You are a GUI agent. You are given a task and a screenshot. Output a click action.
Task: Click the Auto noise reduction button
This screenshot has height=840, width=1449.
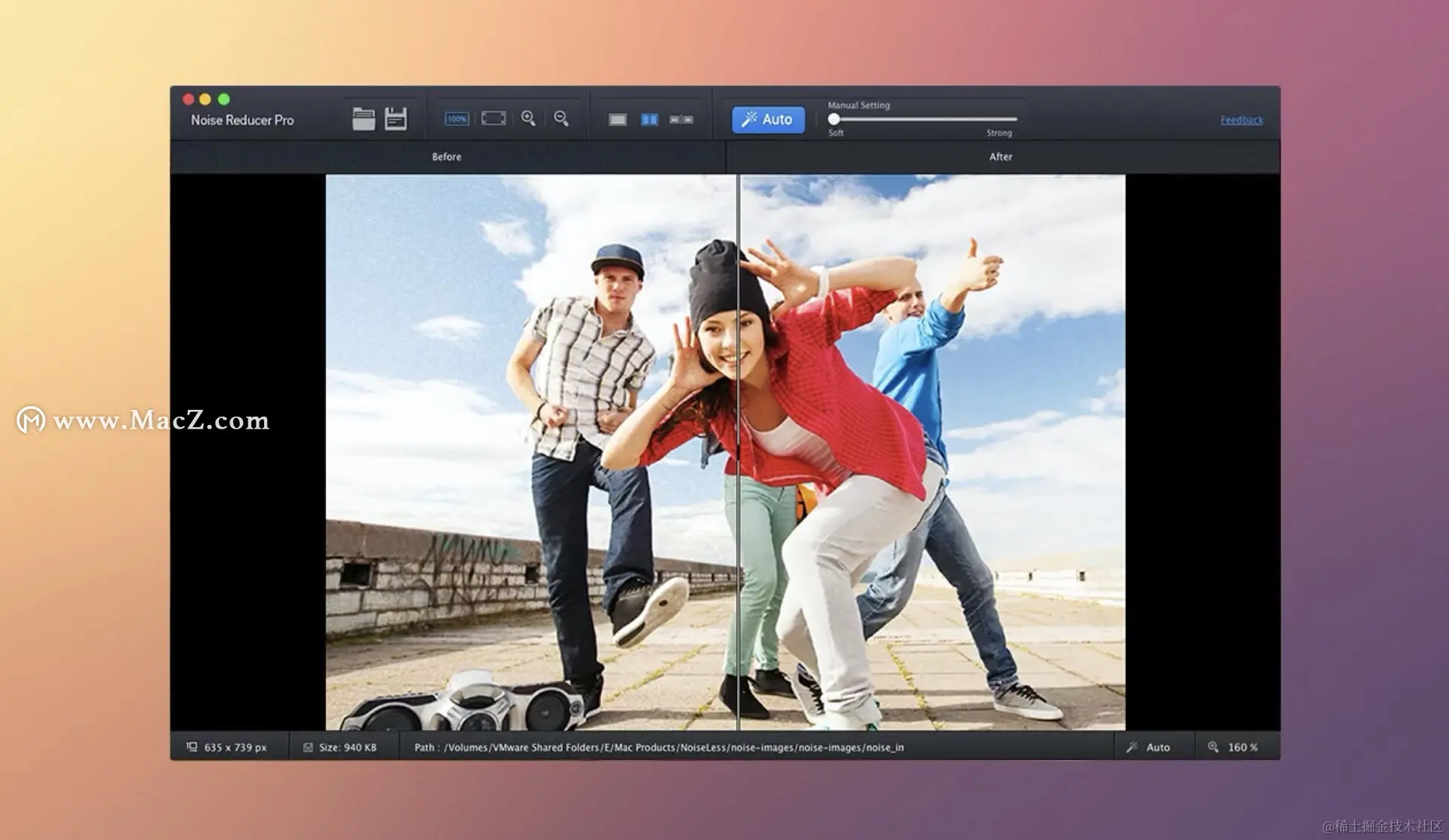(x=768, y=119)
